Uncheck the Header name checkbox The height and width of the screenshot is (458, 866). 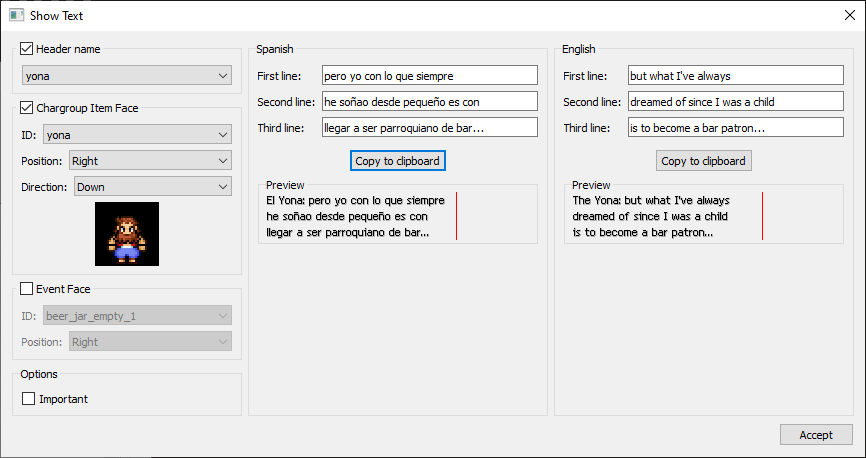(x=27, y=48)
